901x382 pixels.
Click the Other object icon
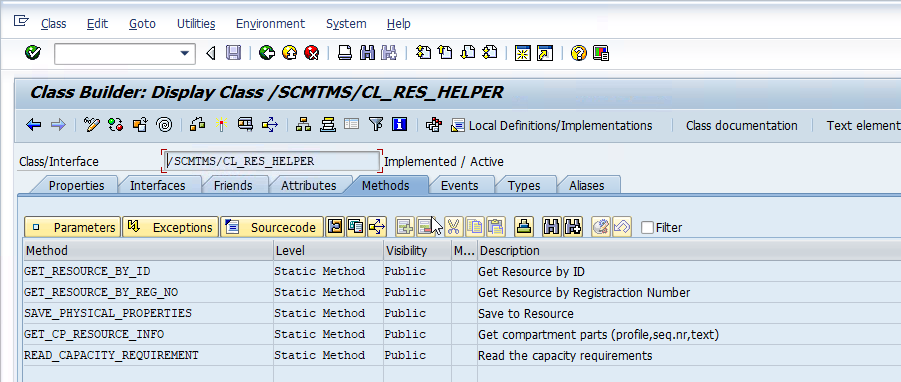tap(140, 125)
